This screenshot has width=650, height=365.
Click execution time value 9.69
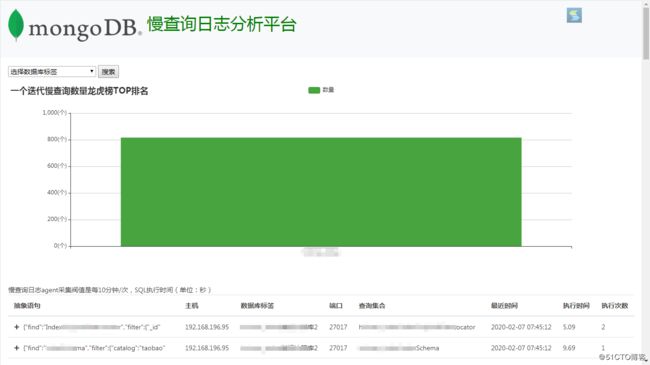point(569,348)
